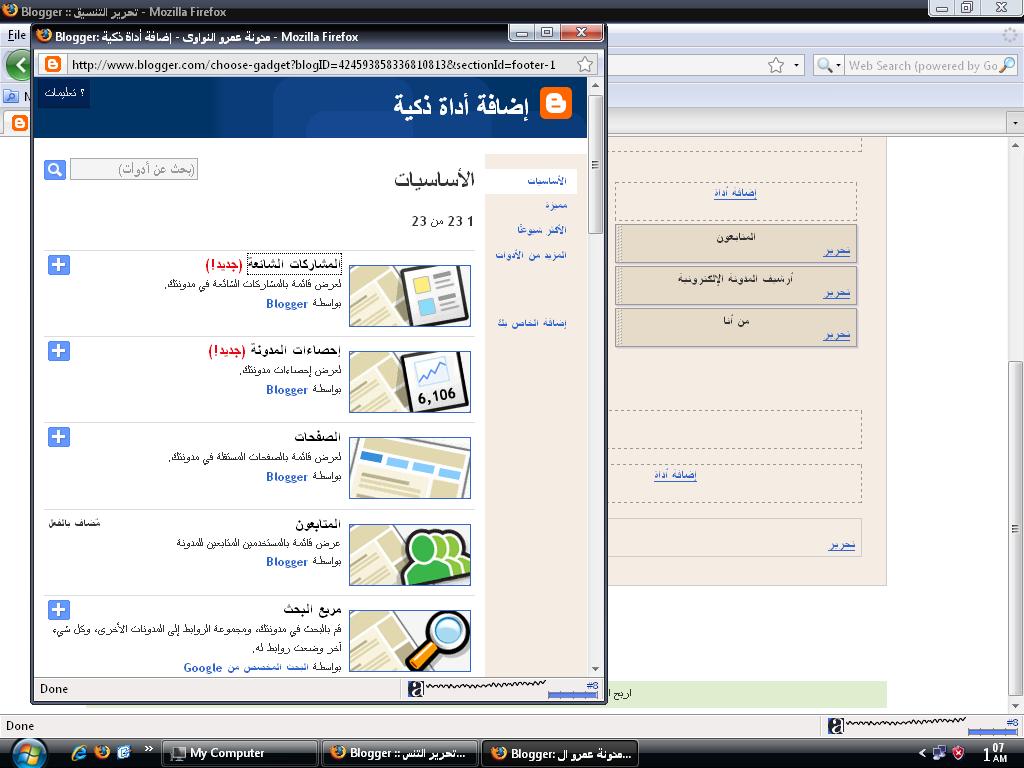Edit the Blog Archive widget in layout page
The width and height of the screenshot is (1024, 768).
[x=837, y=293]
